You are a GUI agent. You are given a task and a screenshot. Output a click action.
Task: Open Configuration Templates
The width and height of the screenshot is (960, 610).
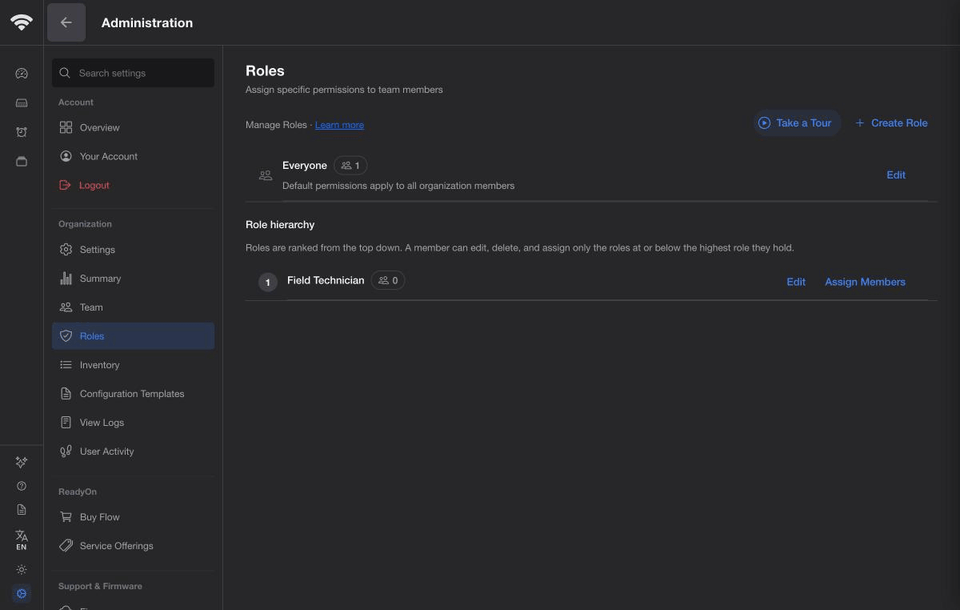pyautogui.click(x=133, y=393)
